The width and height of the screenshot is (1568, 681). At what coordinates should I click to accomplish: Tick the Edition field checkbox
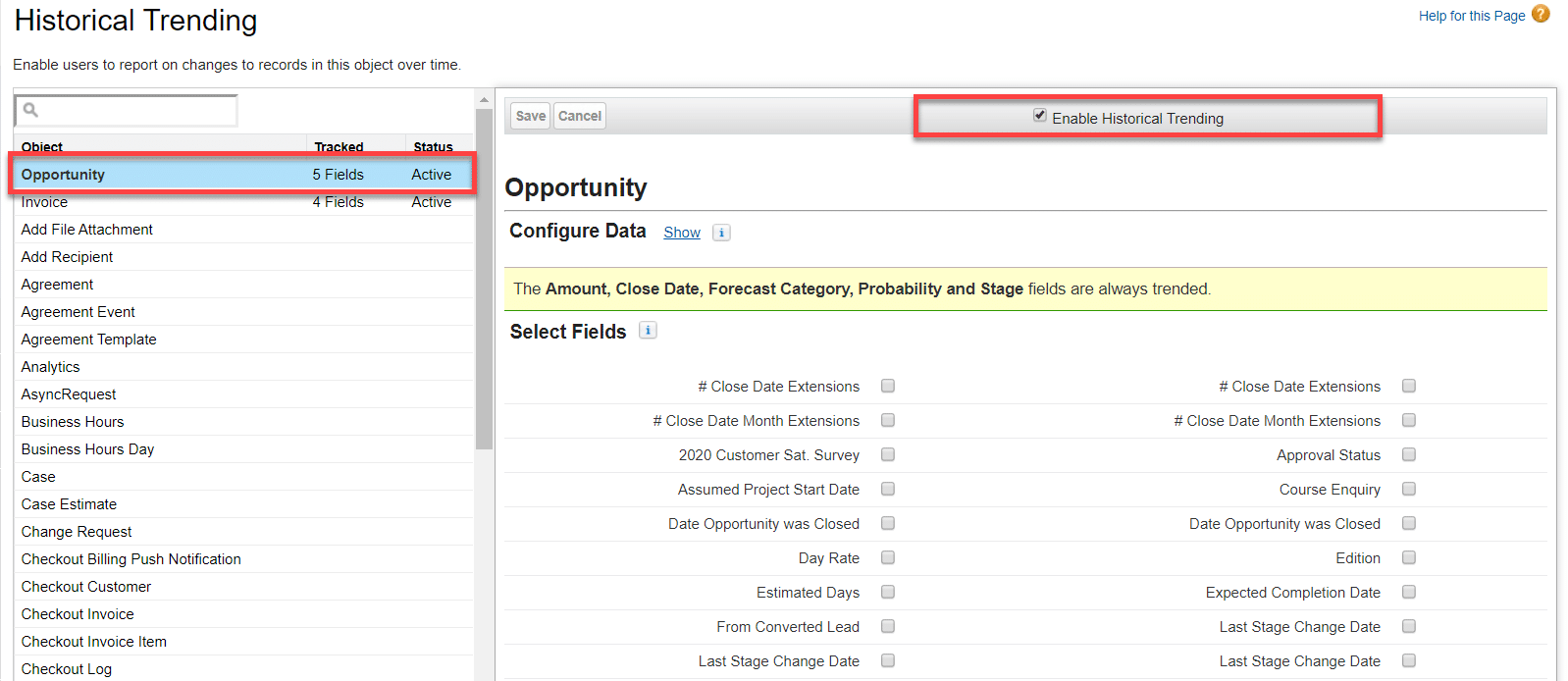[x=1409, y=557]
